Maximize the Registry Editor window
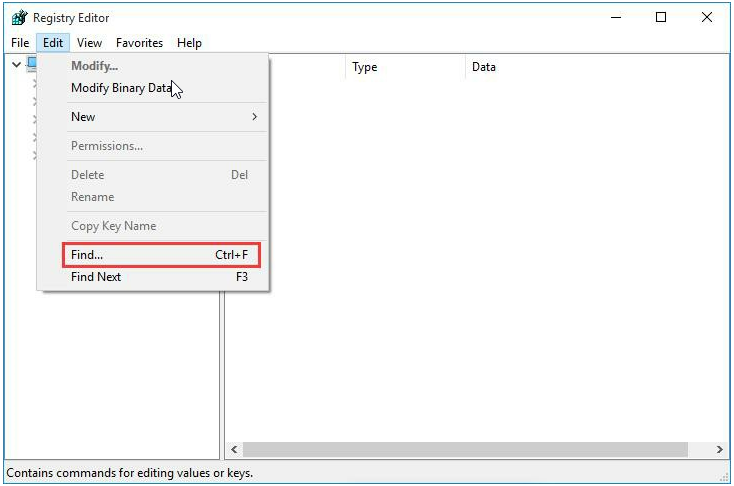The height and width of the screenshot is (486, 734). [661, 17]
